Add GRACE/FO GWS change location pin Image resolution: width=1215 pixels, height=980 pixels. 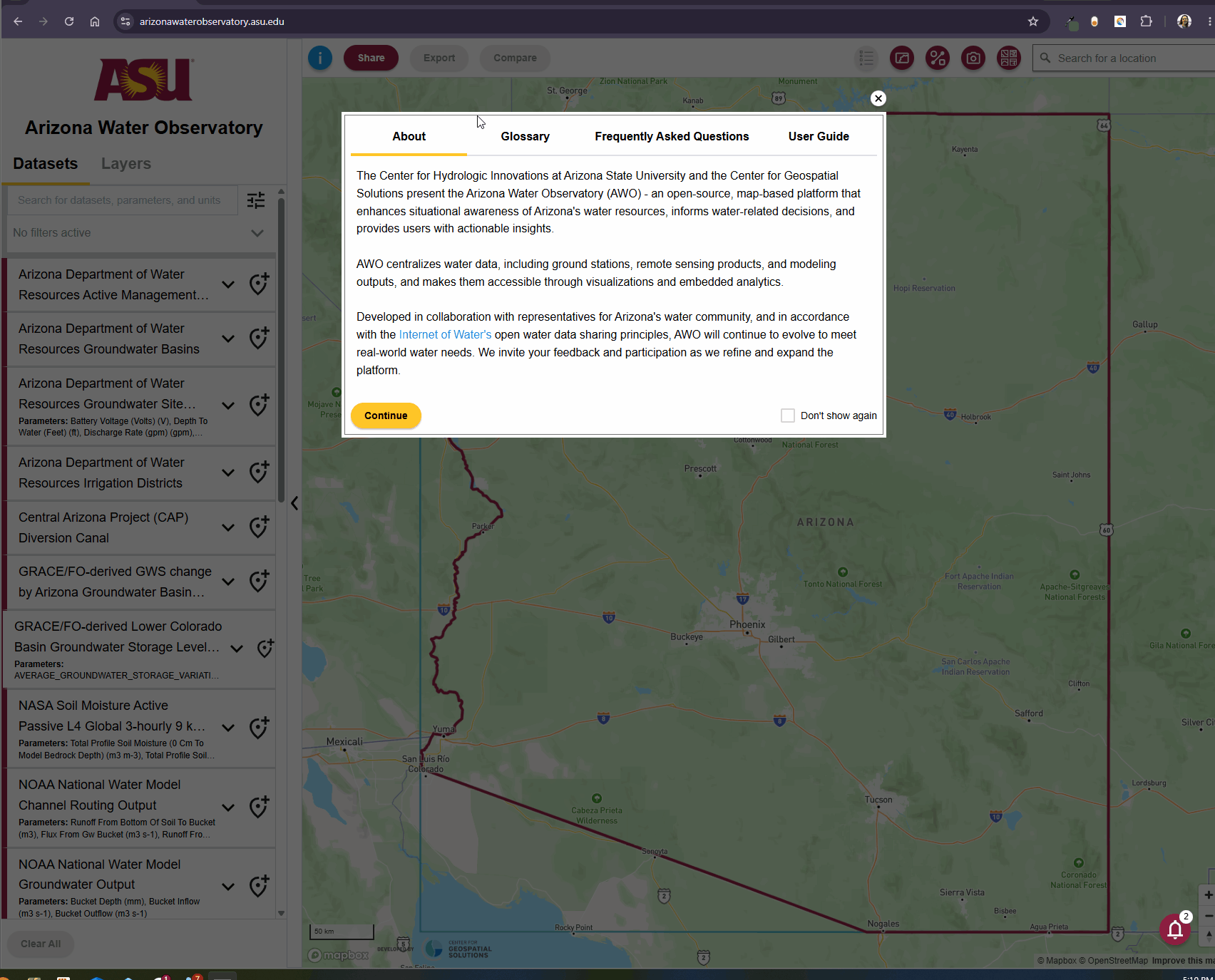tap(259, 581)
